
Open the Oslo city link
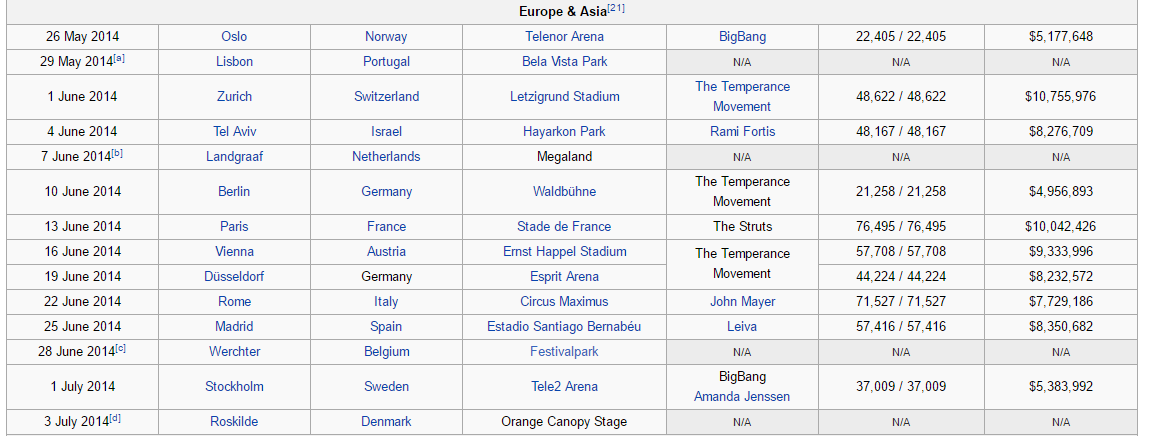[x=234, y=36]
